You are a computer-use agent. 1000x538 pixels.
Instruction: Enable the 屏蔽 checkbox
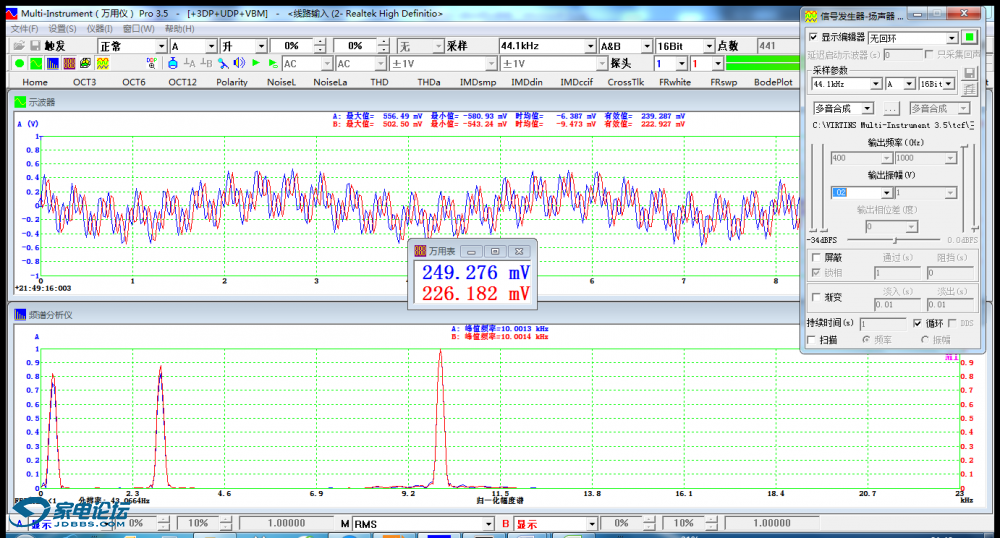pos(816,258)
